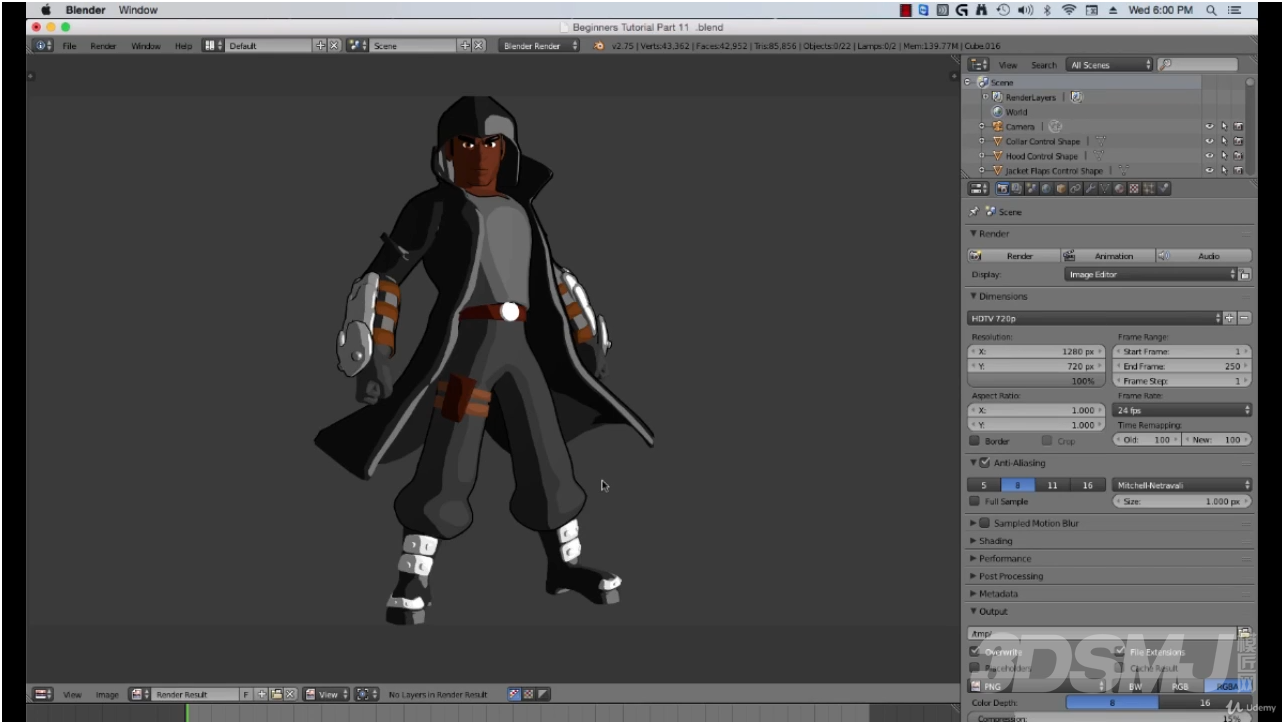Open the Scene properties tab icon
This screenshot has height=724, width=1284.
pyautogui.click(x=1032, y=189)
